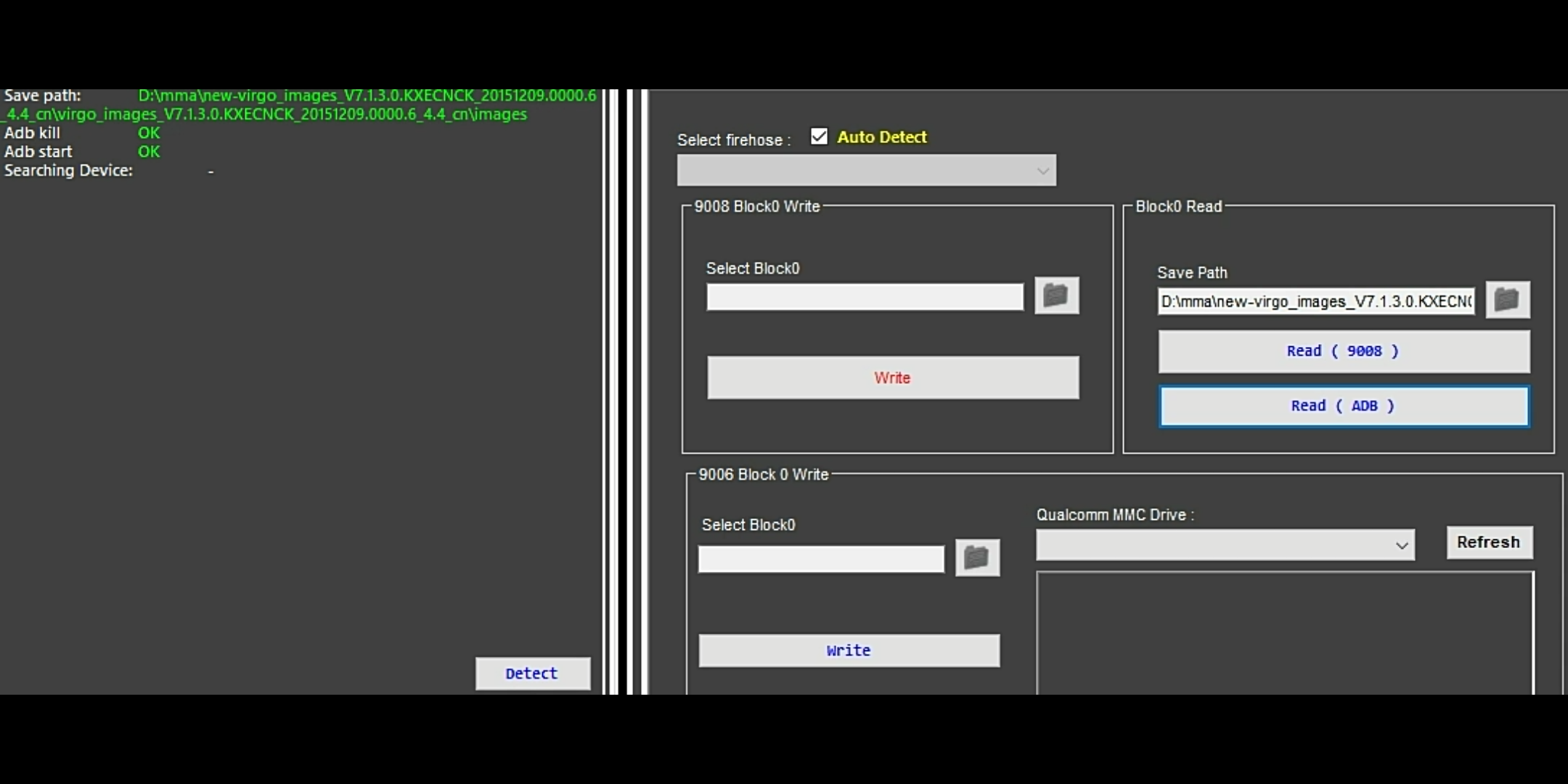The width and height of the screenshot is (1568, 784).
Task: Click the chevron arrow of firehose combo box
Action: pos(1042,171)
